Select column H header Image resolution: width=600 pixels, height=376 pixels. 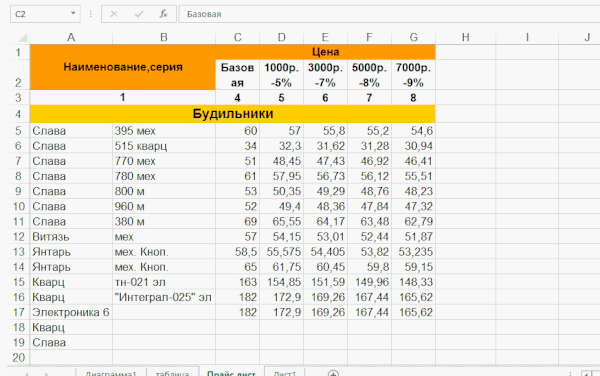(x=465, y=37)
